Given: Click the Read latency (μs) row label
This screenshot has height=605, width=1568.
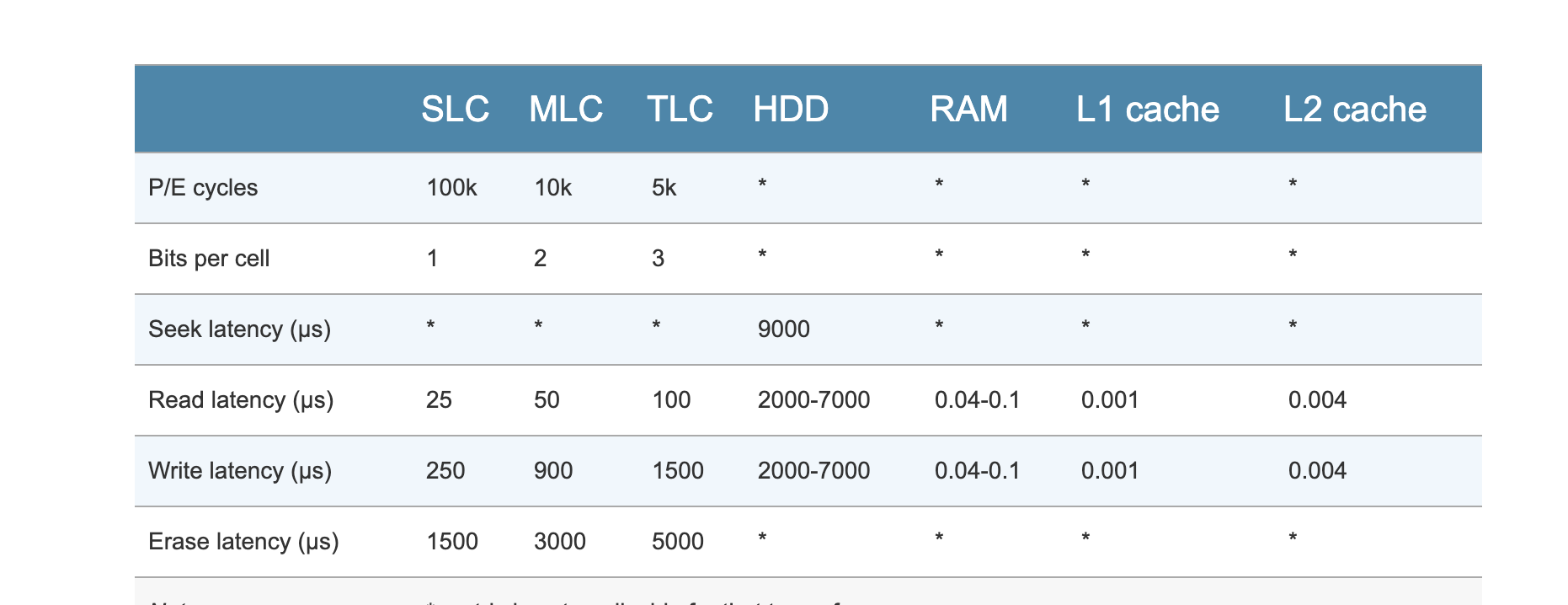Looking at the screenshot, I should (x=241, y=399).
